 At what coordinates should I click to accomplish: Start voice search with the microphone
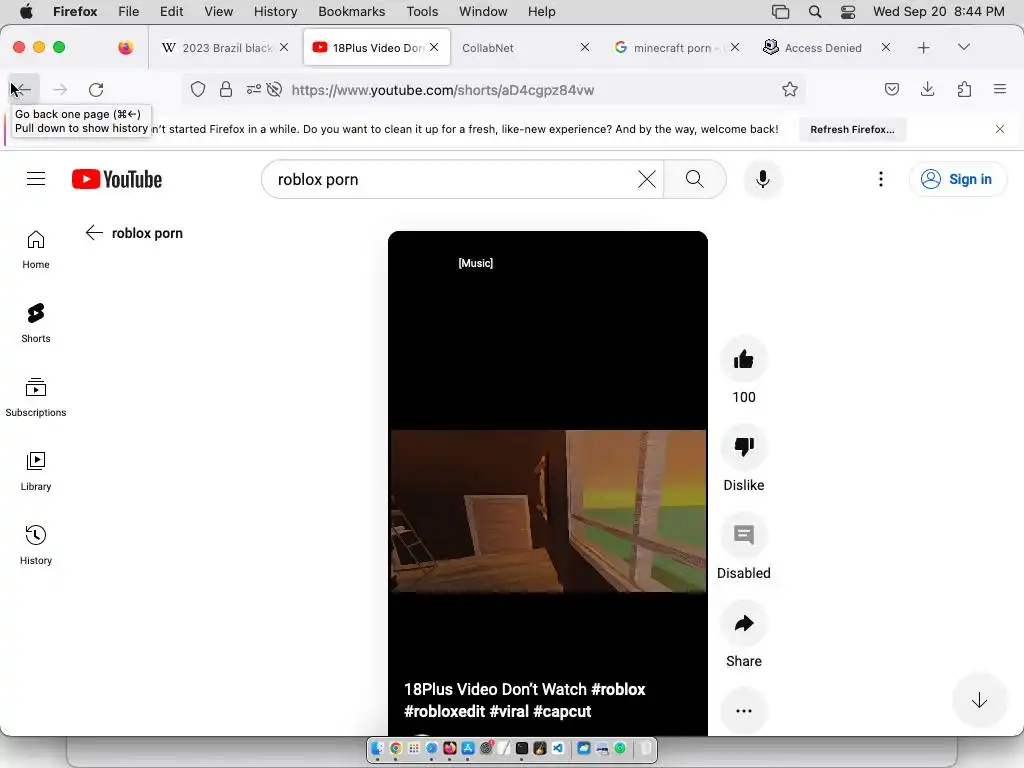click(x=762, y=179)
